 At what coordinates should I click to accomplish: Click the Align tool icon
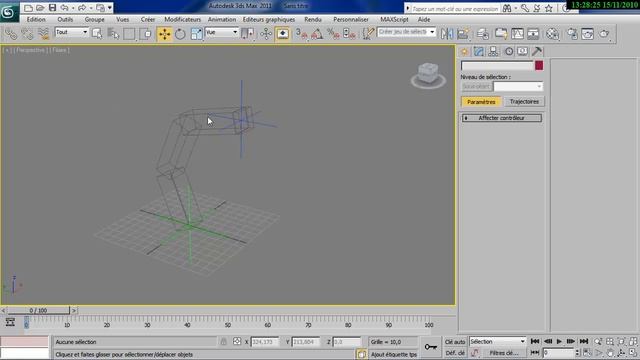coord(463,34)
